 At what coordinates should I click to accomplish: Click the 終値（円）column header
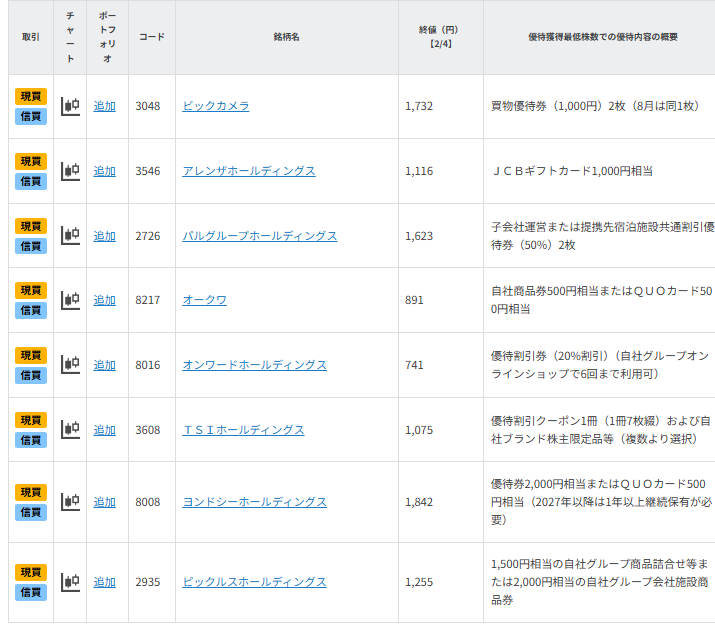[x=441, y=37]
